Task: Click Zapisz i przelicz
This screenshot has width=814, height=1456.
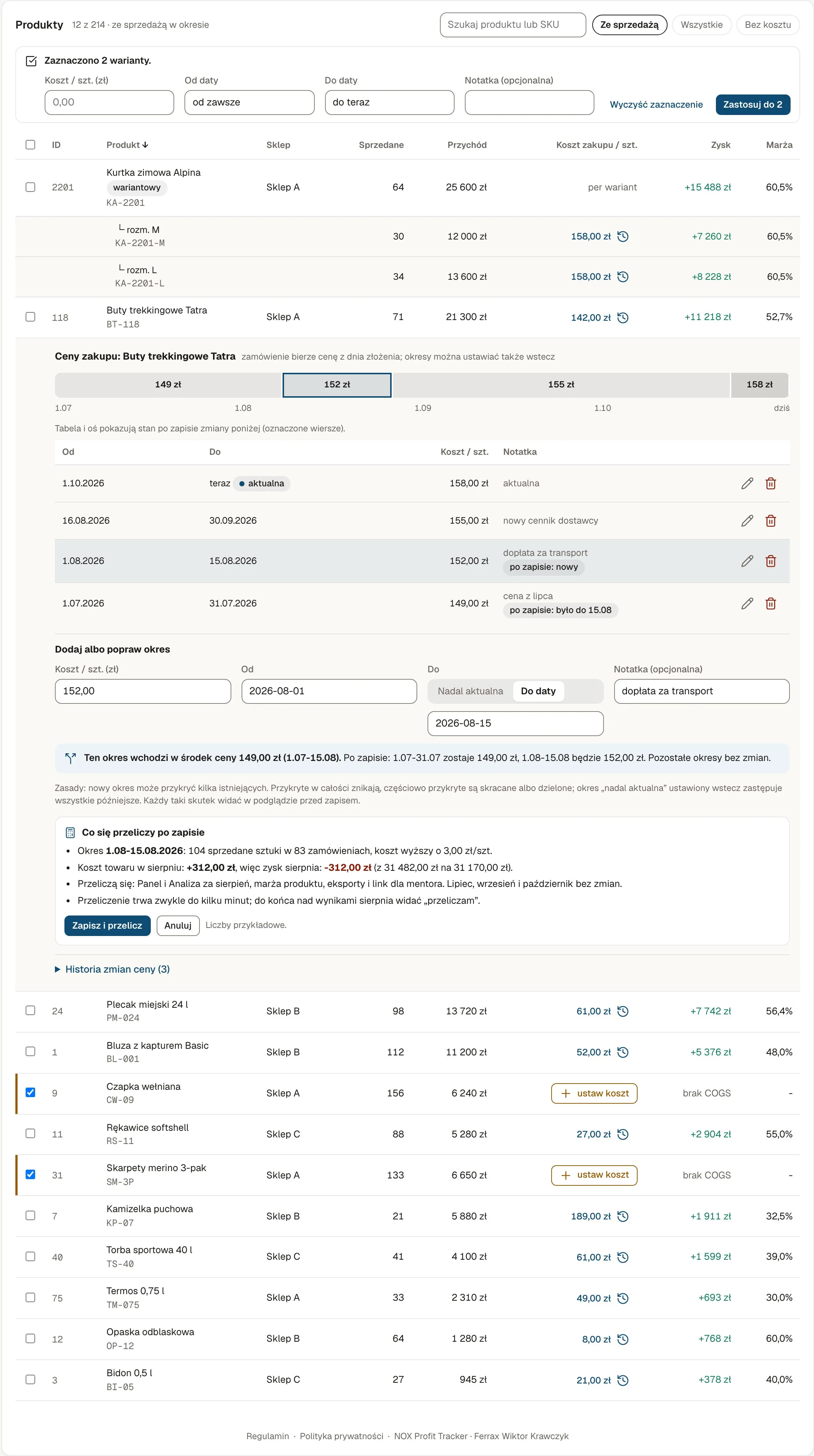Action: pyautogui.click(x=107, y=925)
